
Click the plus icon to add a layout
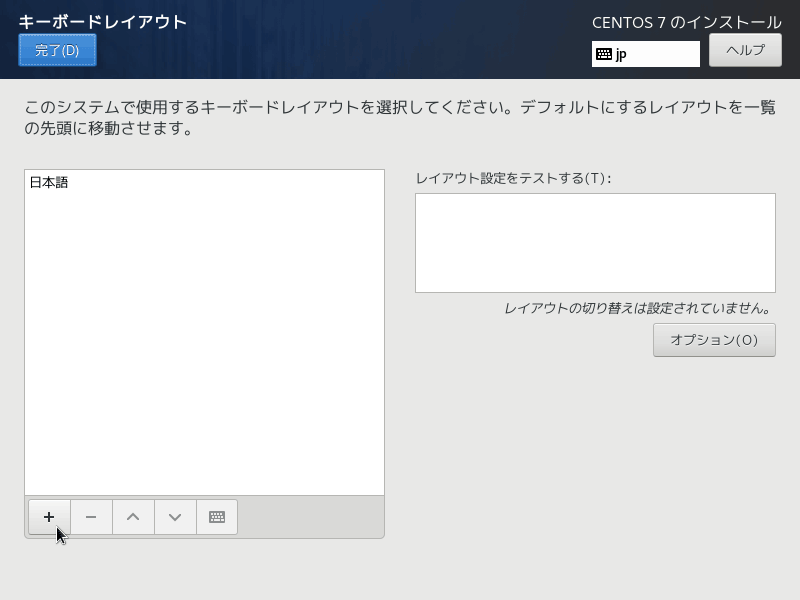point(49,517)
